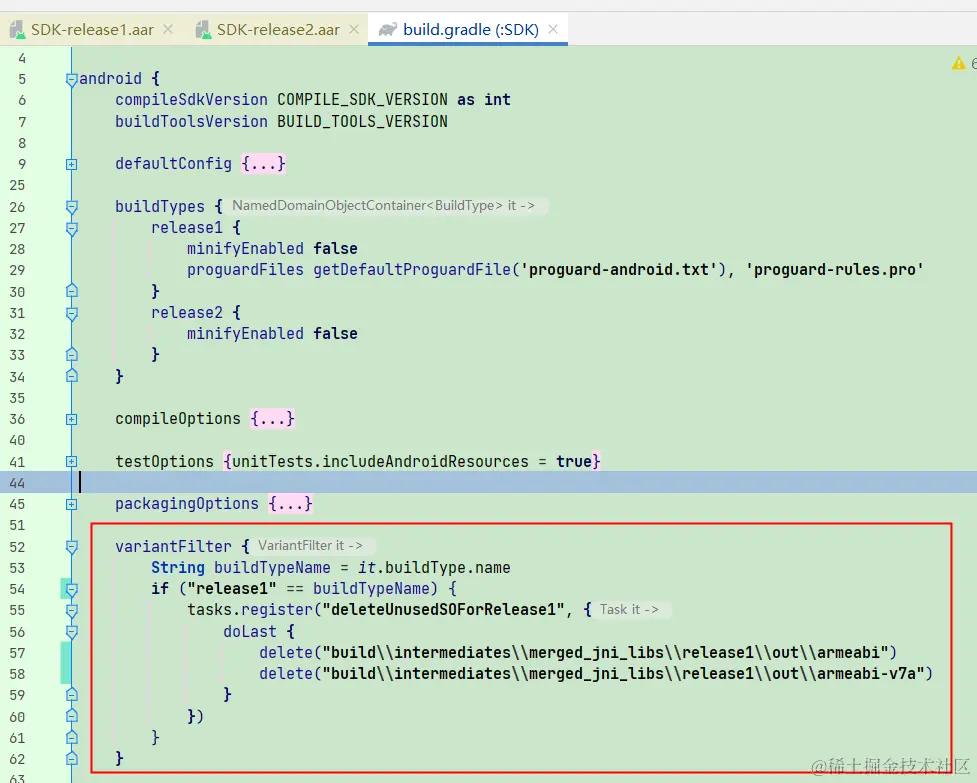Viewport: 977px width, 783px height.
Task: Click line number 29 in the gutter
Action: pos(17,270)
